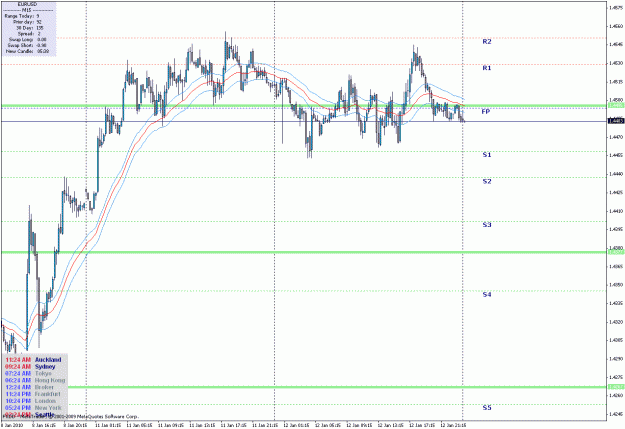Click the 1.4440 price axis label
The height and width of the screenshot is (429, 625).
[x=616, y=174]
